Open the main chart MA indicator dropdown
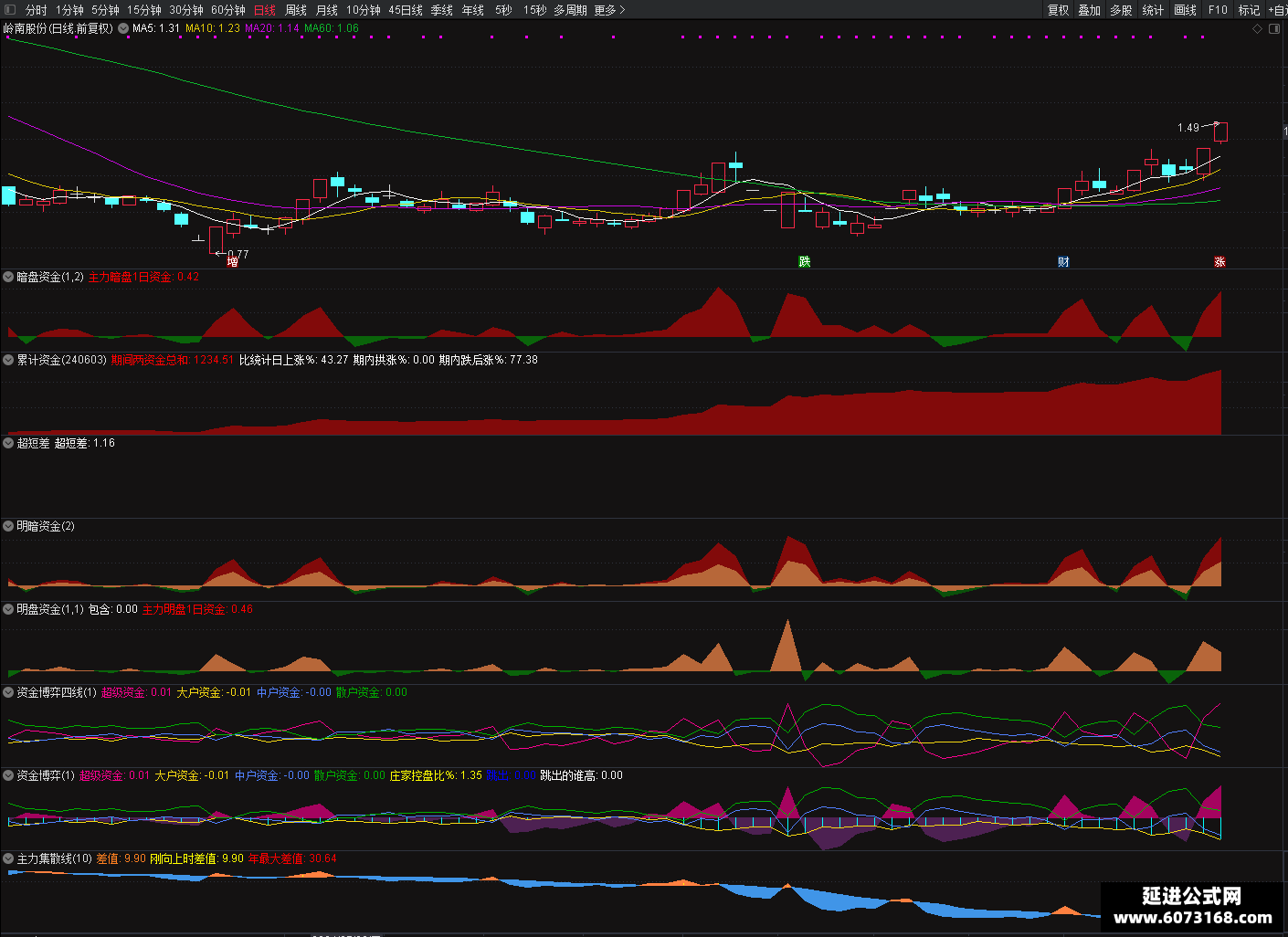The width and height of the screenshot is (1288, 937). 123,28
